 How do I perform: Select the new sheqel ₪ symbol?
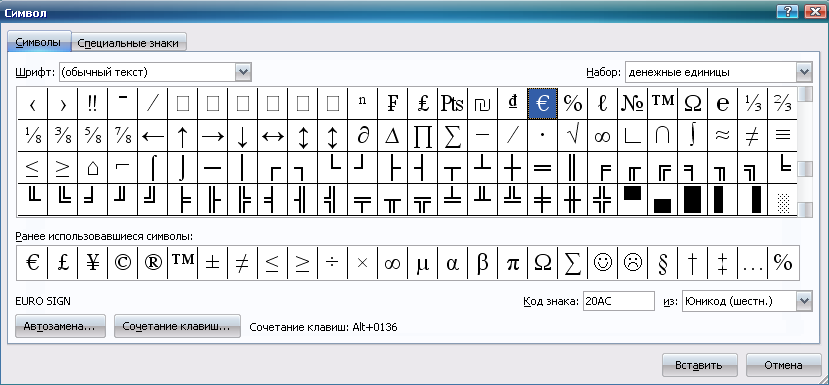[x=482, y=104]
